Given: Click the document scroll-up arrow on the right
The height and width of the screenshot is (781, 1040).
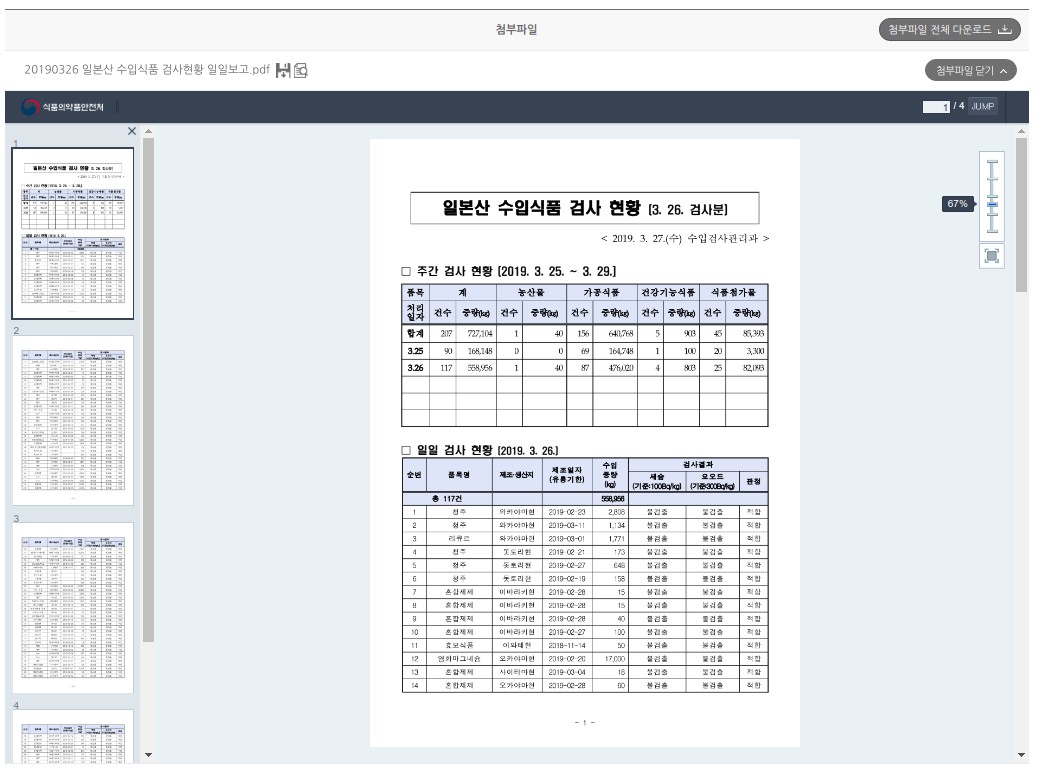Looking at the screenshot, I should (x=1021, y=131).
